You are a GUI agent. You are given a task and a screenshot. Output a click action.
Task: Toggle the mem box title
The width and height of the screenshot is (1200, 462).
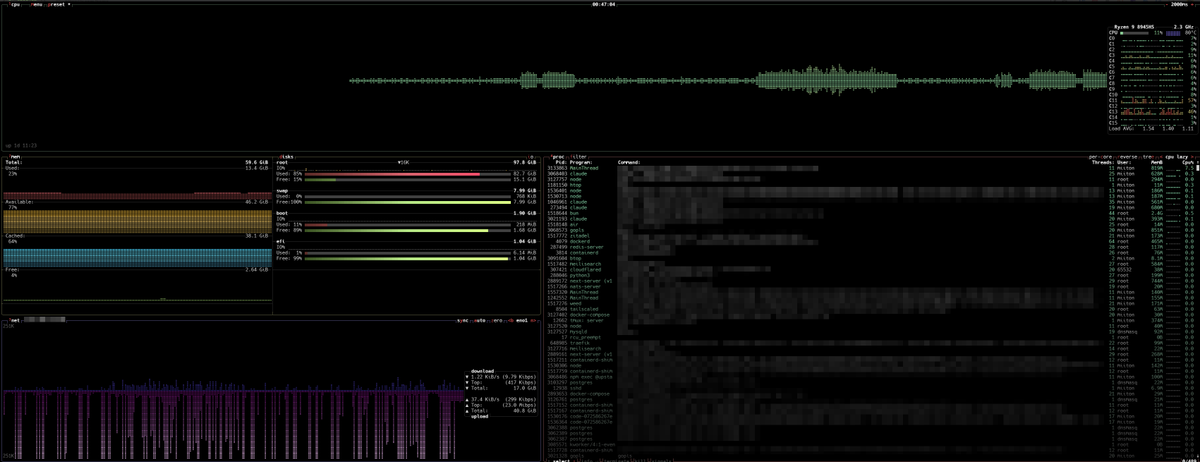(x=13, y=156)
